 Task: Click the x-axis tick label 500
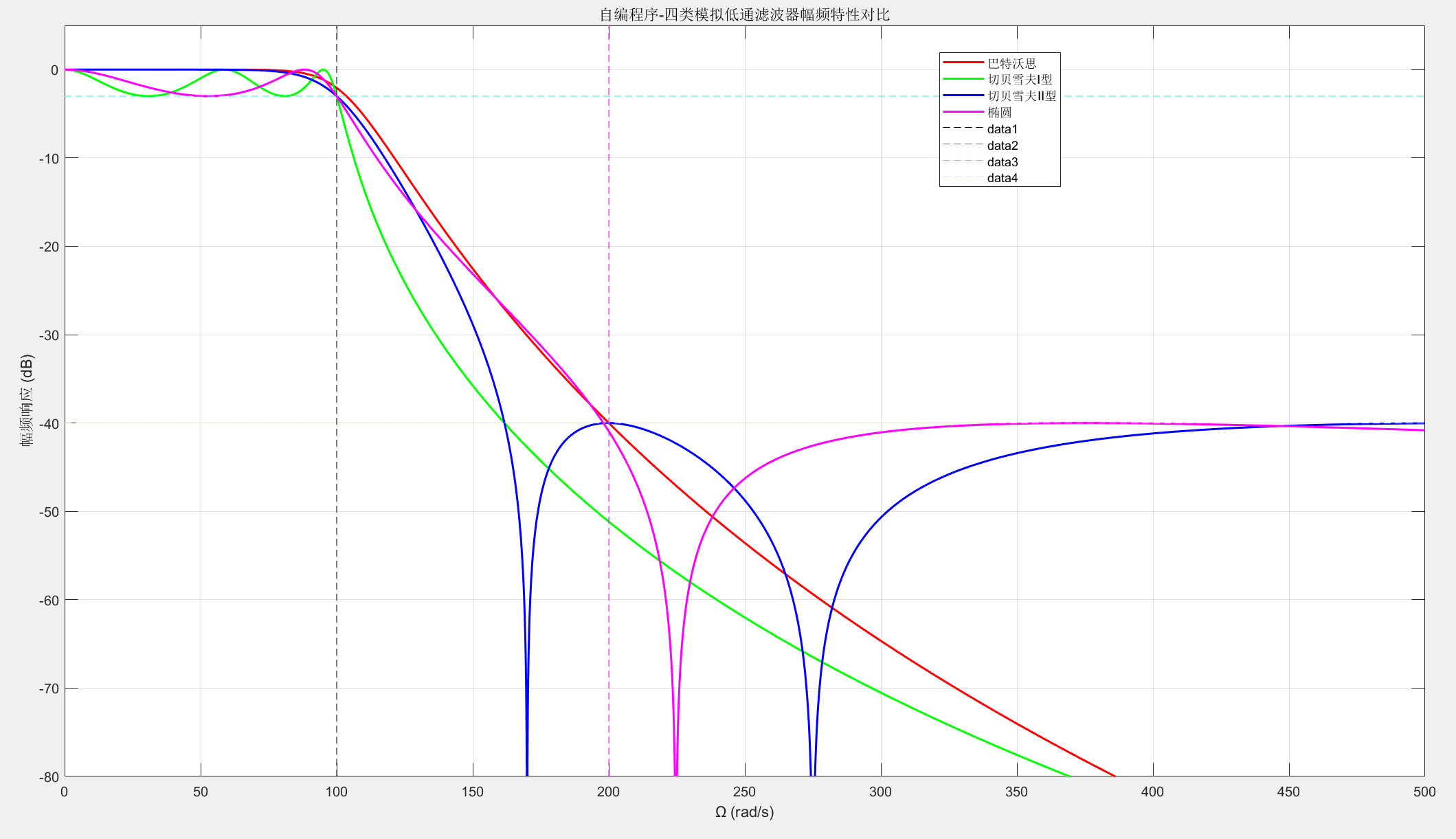coord(1424,792)
